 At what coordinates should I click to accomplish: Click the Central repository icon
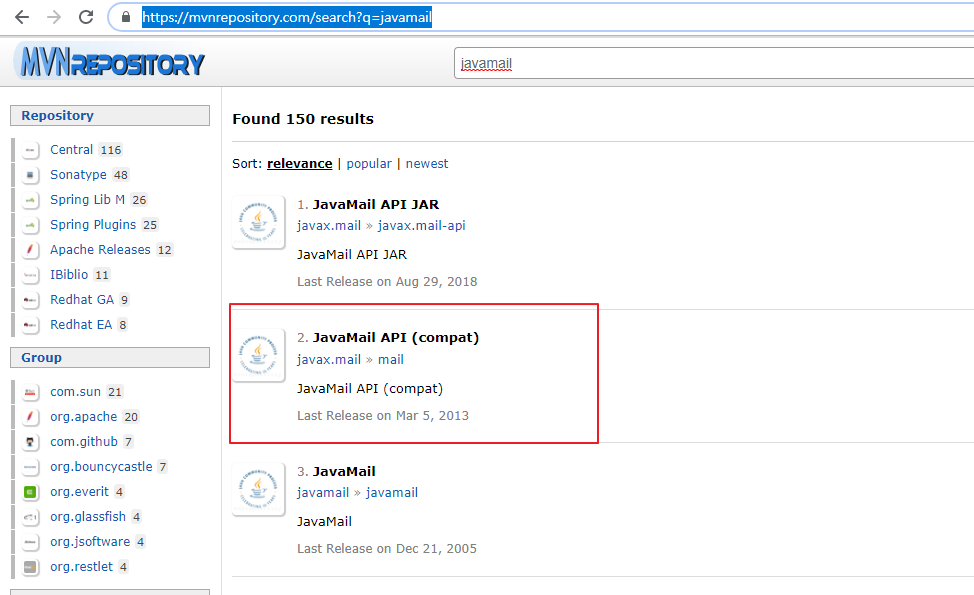pyautogui.click(x=30, y=150)
